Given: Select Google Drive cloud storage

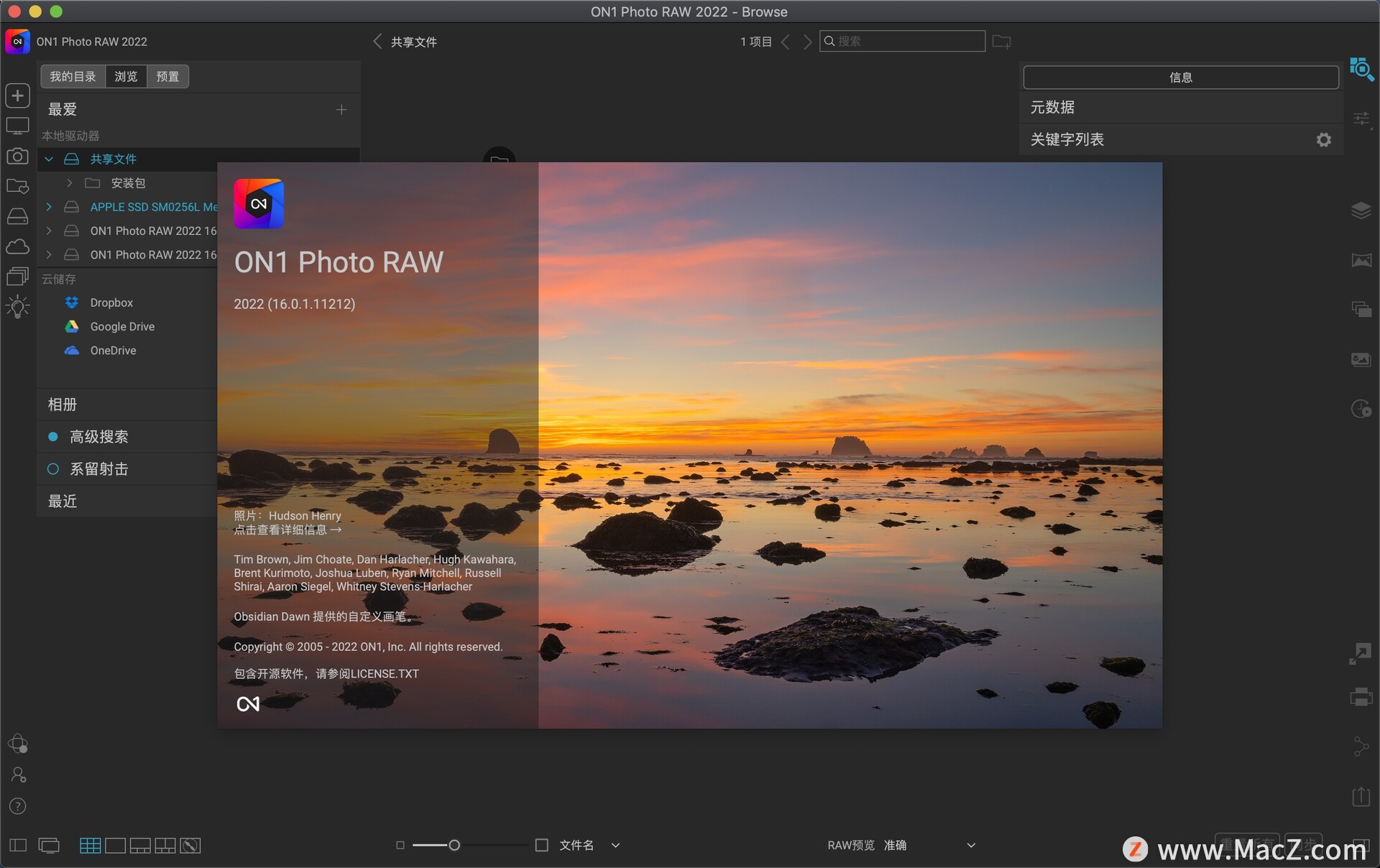Looking at the screenshot, I should pos(122,326).
